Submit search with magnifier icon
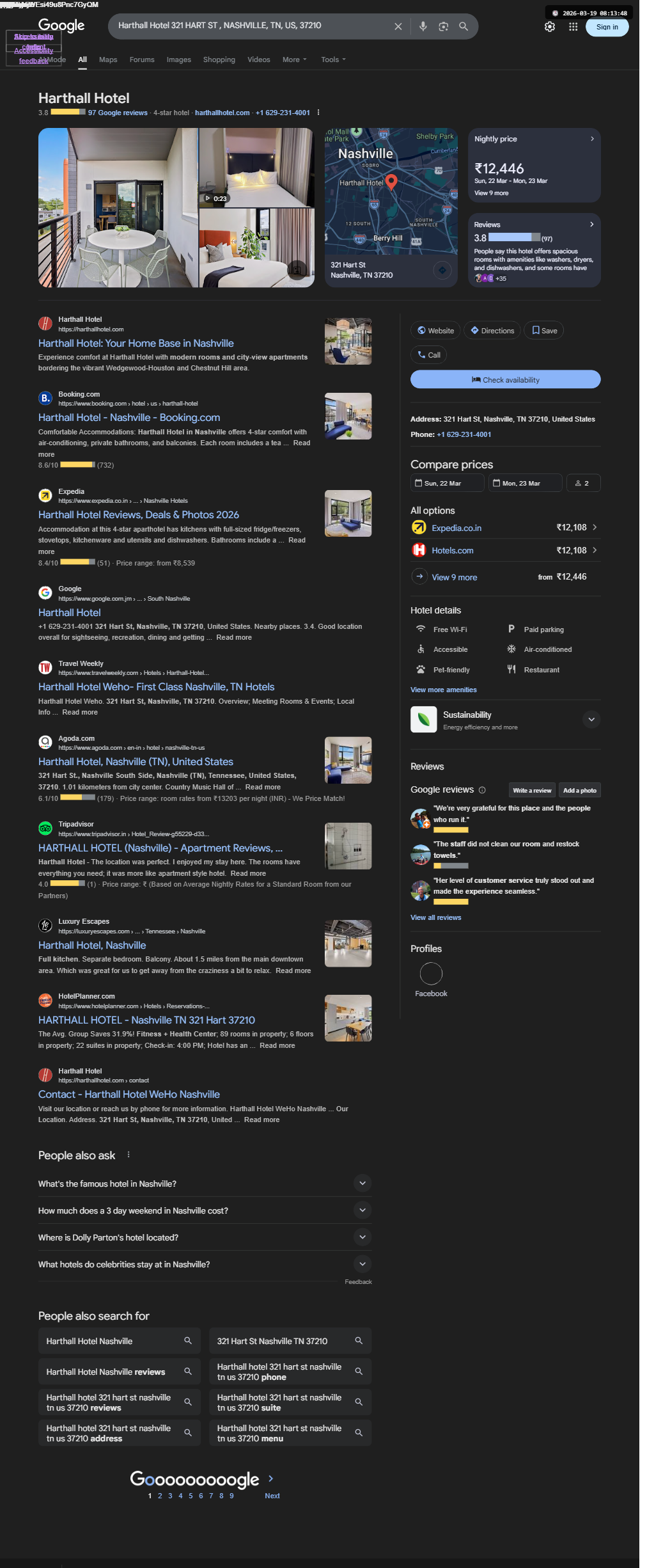The width and height of the screenshot is (647, 1568). tap(464, 26)
